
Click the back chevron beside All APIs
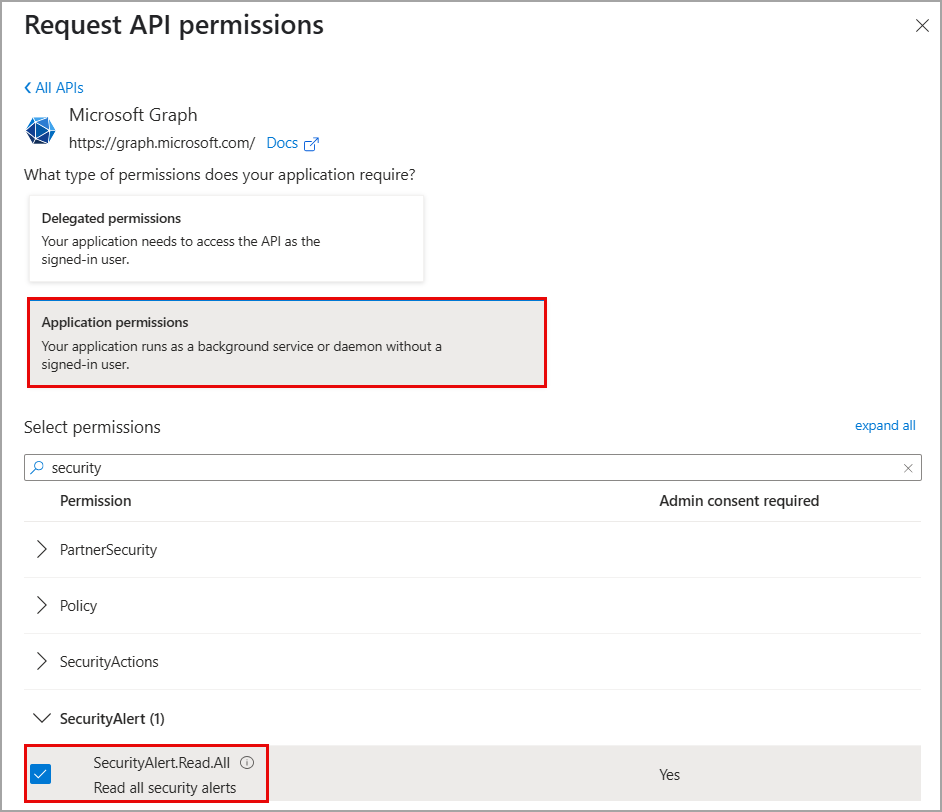click(28, 88)
